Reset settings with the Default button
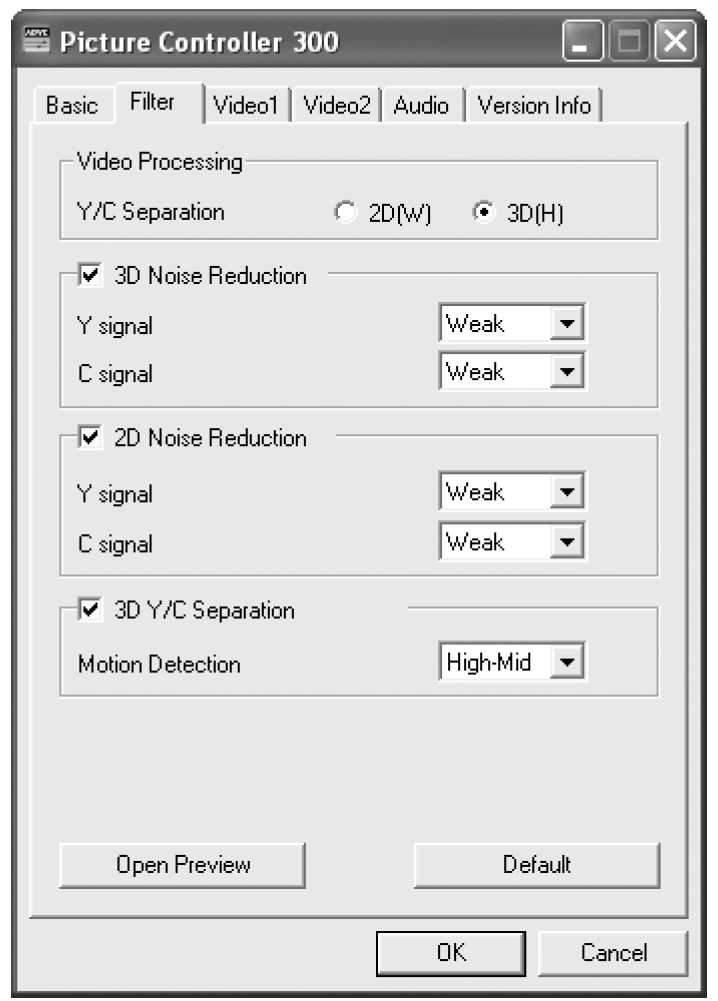 537,865
